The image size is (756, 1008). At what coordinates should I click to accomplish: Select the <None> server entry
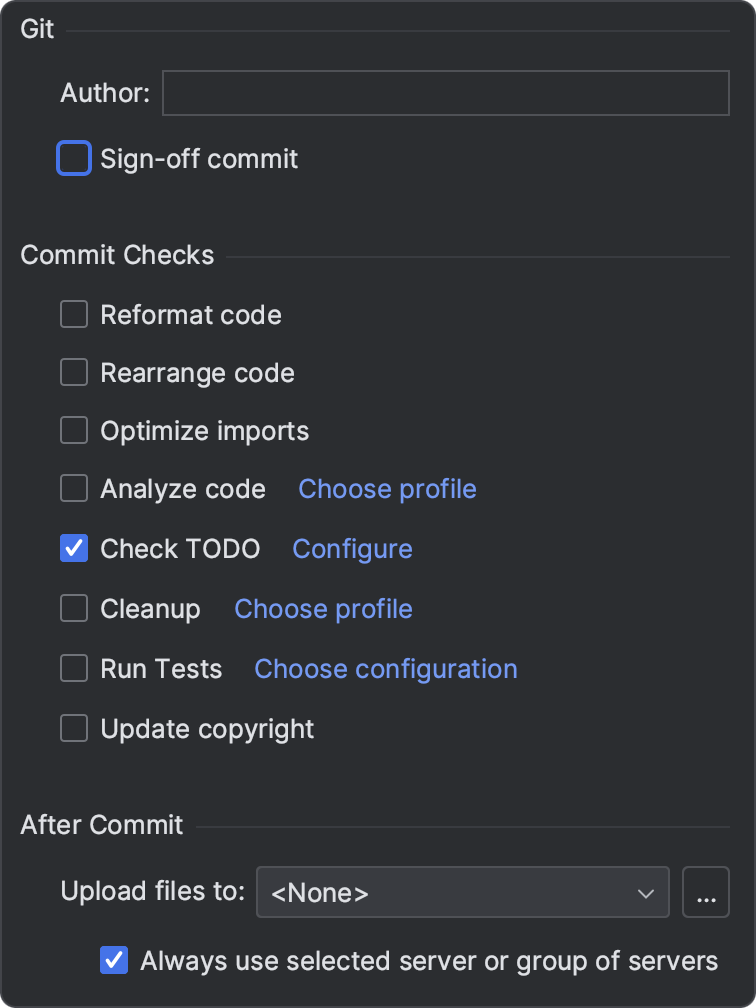pos(320,892)
